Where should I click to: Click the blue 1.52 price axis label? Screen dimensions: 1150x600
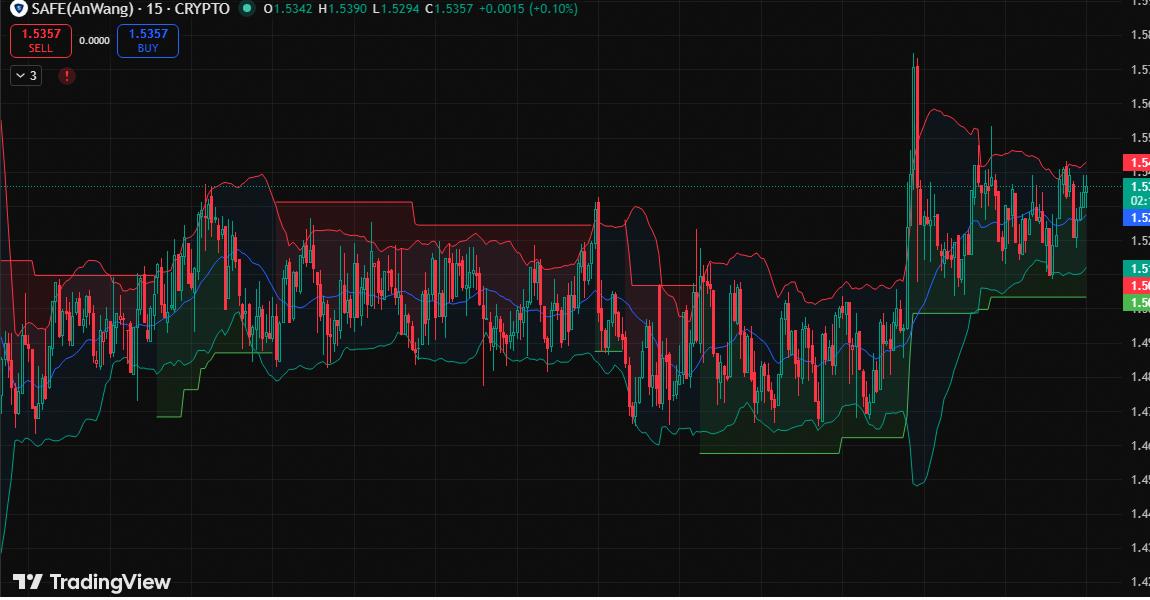click(1136, 218)
